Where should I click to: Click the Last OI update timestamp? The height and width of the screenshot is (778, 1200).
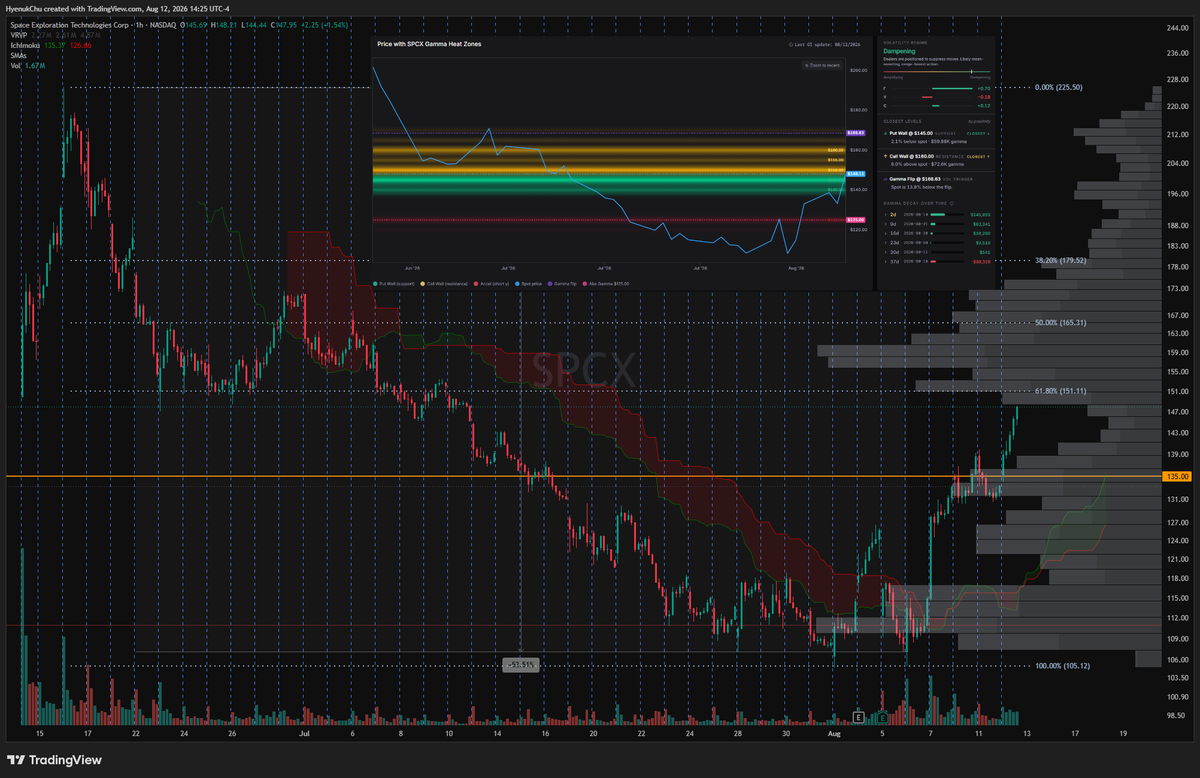coord(825,45)
